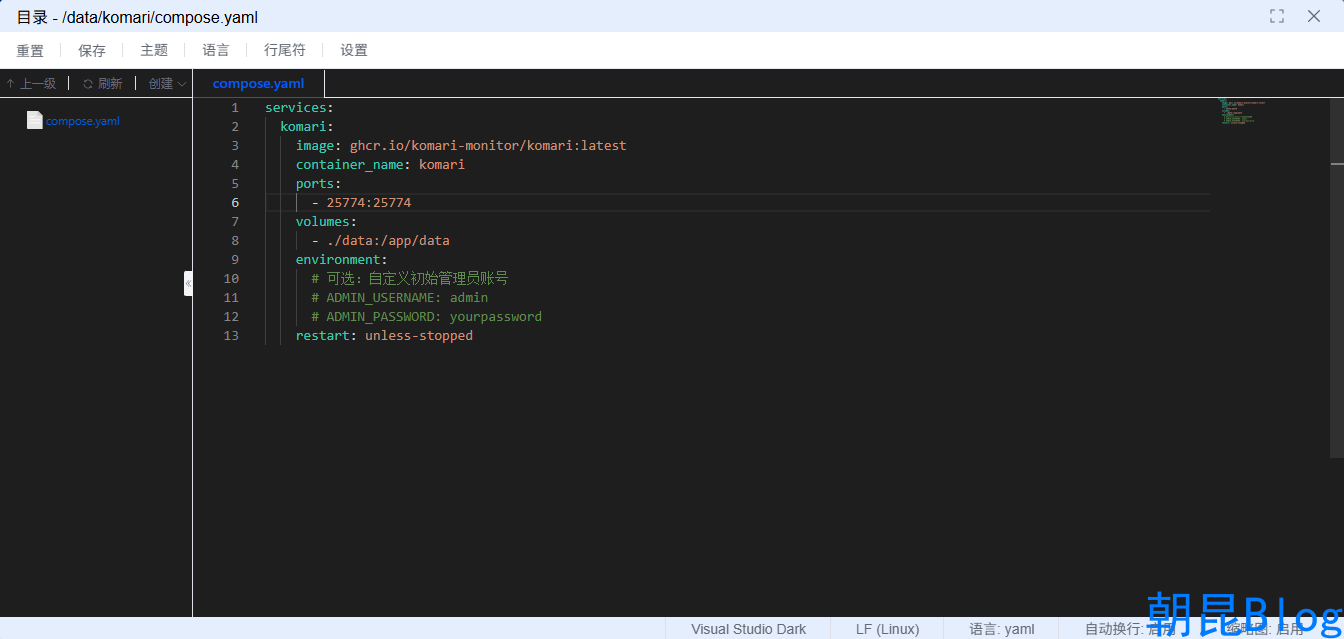This screenshot has width=1344, height=639.
Task: Click the 'ports:' line
Action: tap(318, 183)
